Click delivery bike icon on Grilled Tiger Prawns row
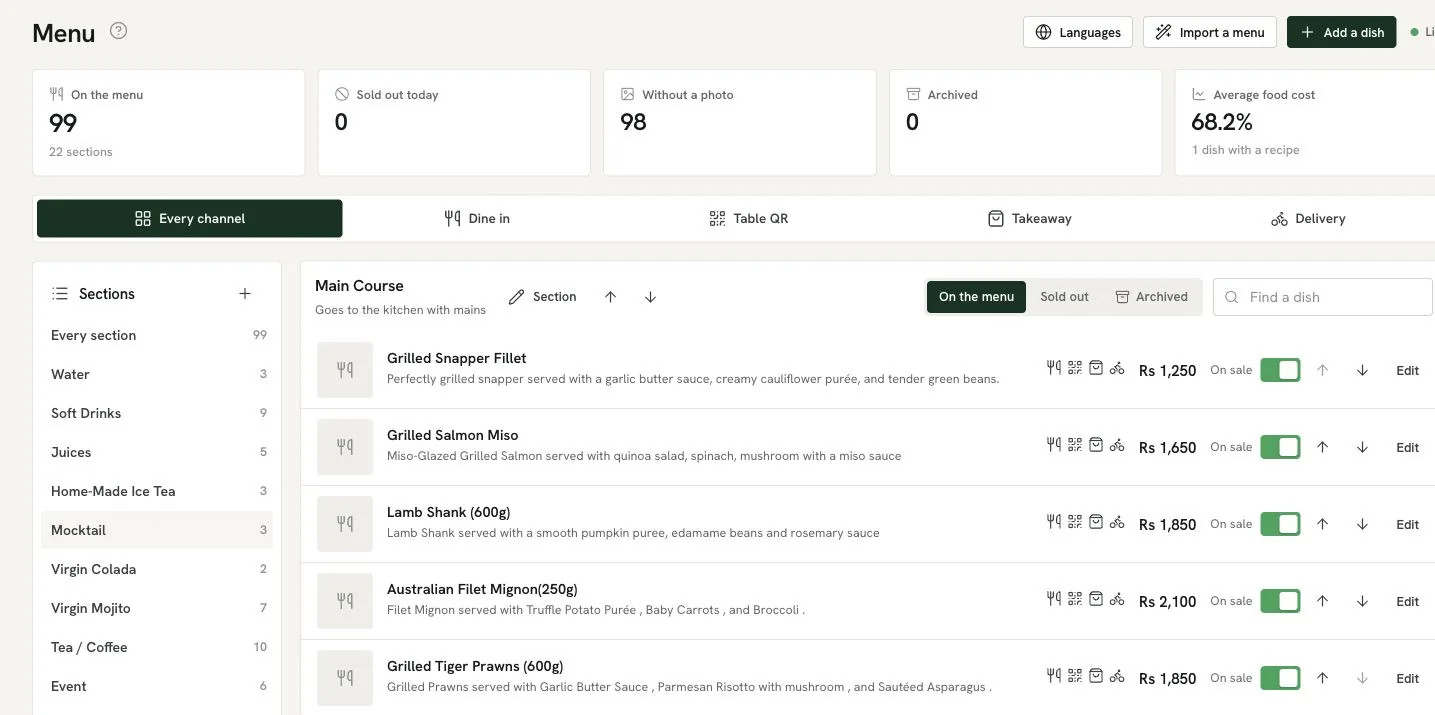The height and width of the screenshot is (715, 1435). [x=1117, y=676]
